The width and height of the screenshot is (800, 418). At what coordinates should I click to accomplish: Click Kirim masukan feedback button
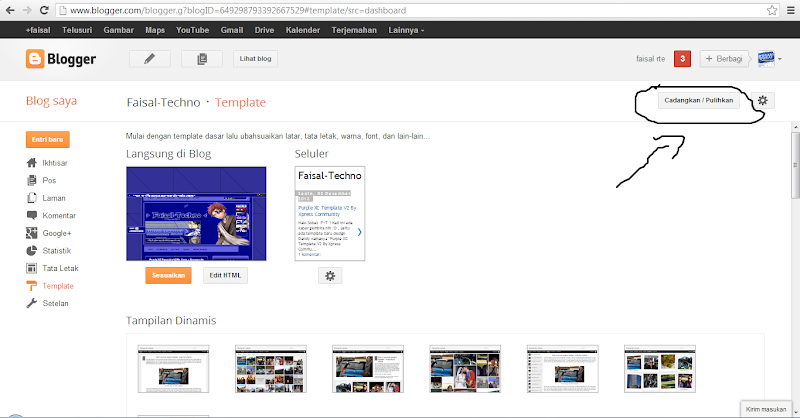point(765,409)
